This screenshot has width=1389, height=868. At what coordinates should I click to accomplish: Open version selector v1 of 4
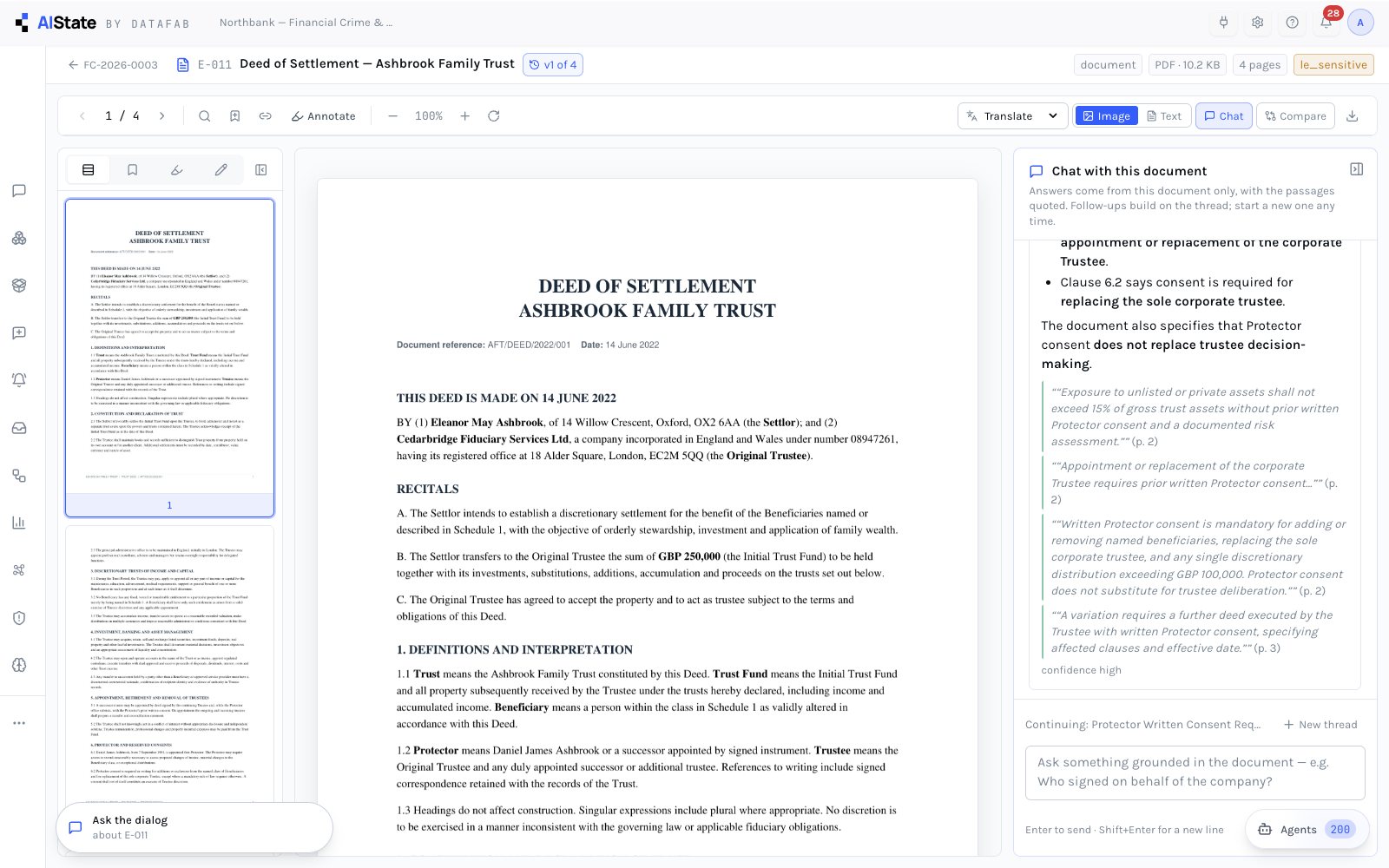click(553, 64)
